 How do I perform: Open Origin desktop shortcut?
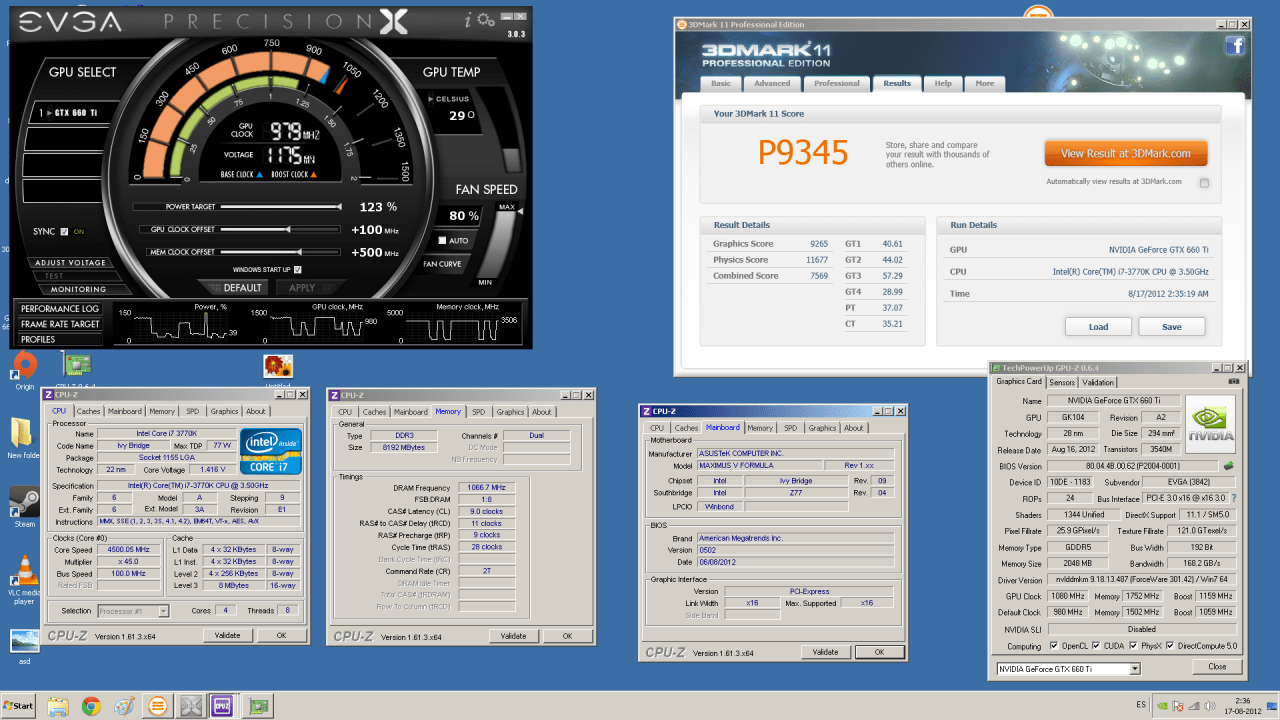point(24,368)
